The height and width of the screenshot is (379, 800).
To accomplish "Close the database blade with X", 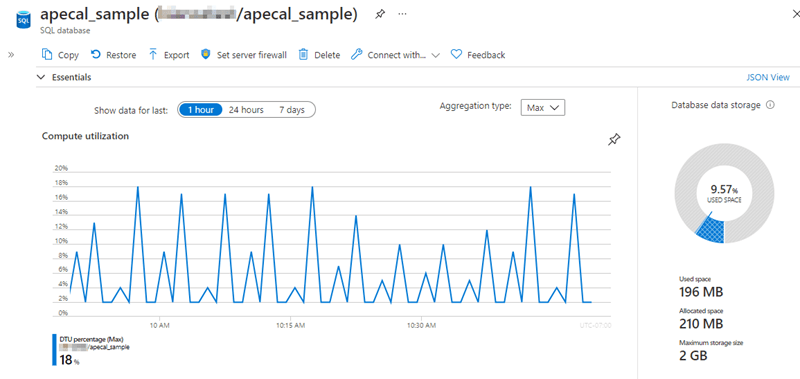I will tap(795, 14).
